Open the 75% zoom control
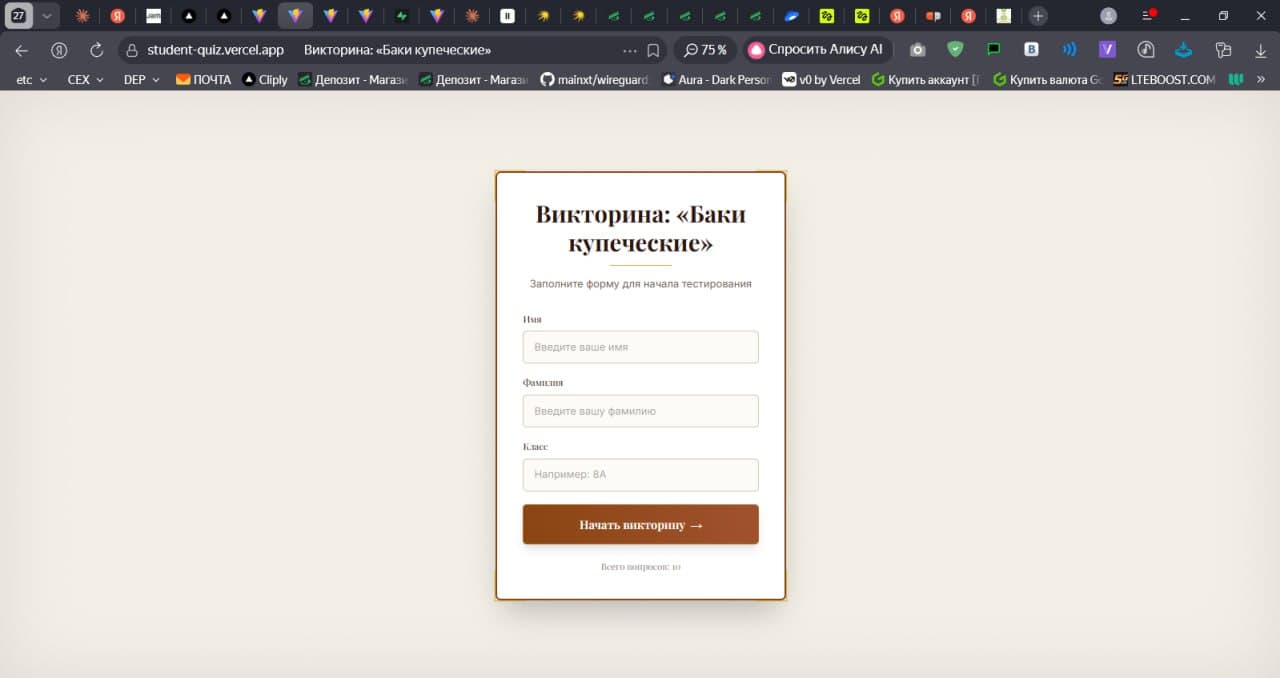Image resolution: width=1280 pixels, height=678 pixels. pos(705,49)
